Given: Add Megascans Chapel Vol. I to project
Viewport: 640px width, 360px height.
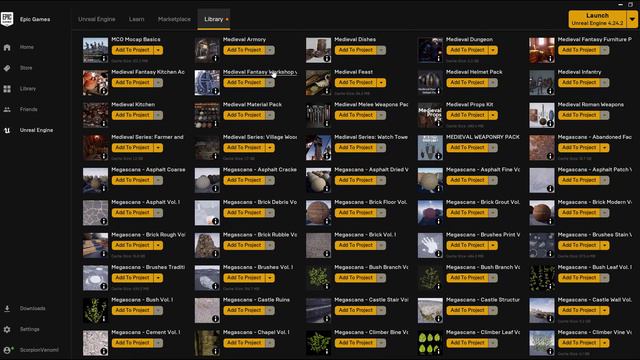Looking at the screenshot, I should click(x=244, y=343).
